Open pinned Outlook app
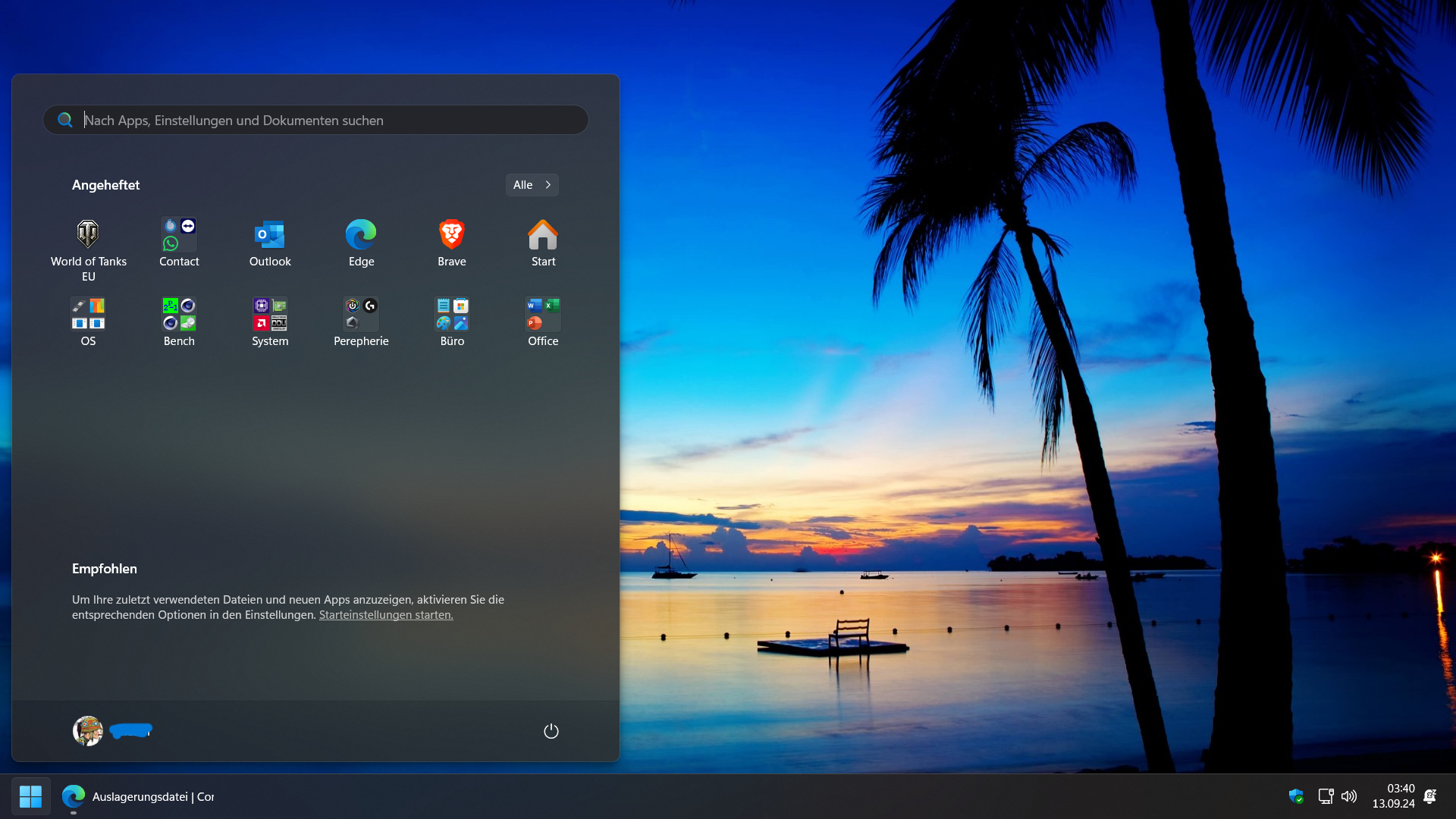This screenshot has height=819, width=1456. (x=270, y=235)
